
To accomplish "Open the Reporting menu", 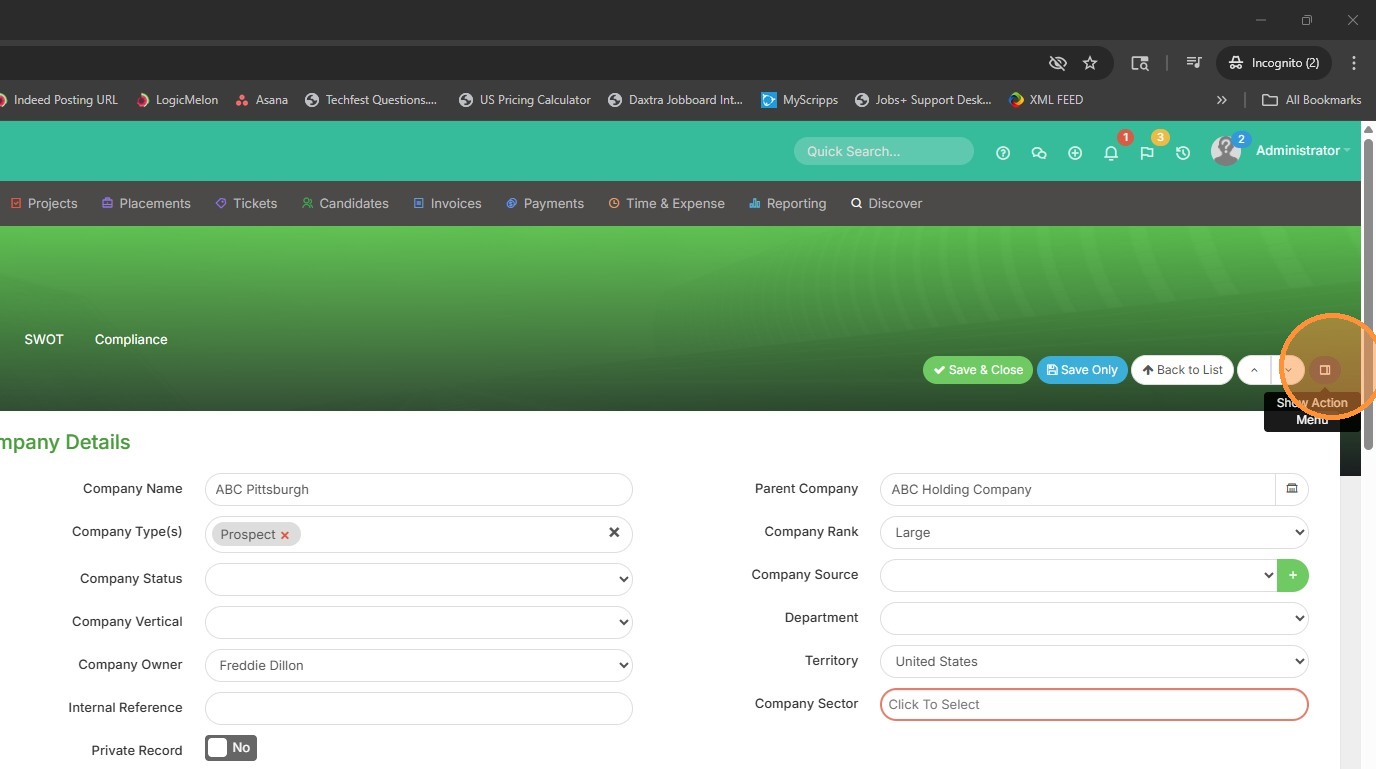I will [x=788, y=203].
